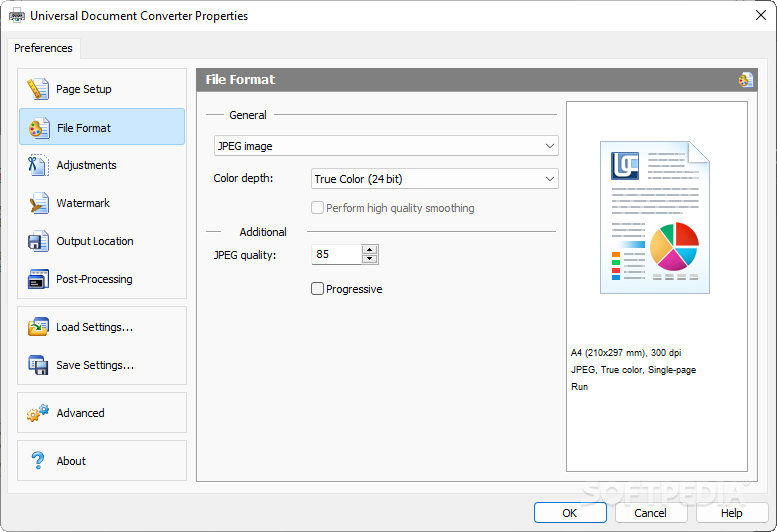Click the palette icon in File Format header
Screen dimensions: 777x532
[x=746, y=80]
